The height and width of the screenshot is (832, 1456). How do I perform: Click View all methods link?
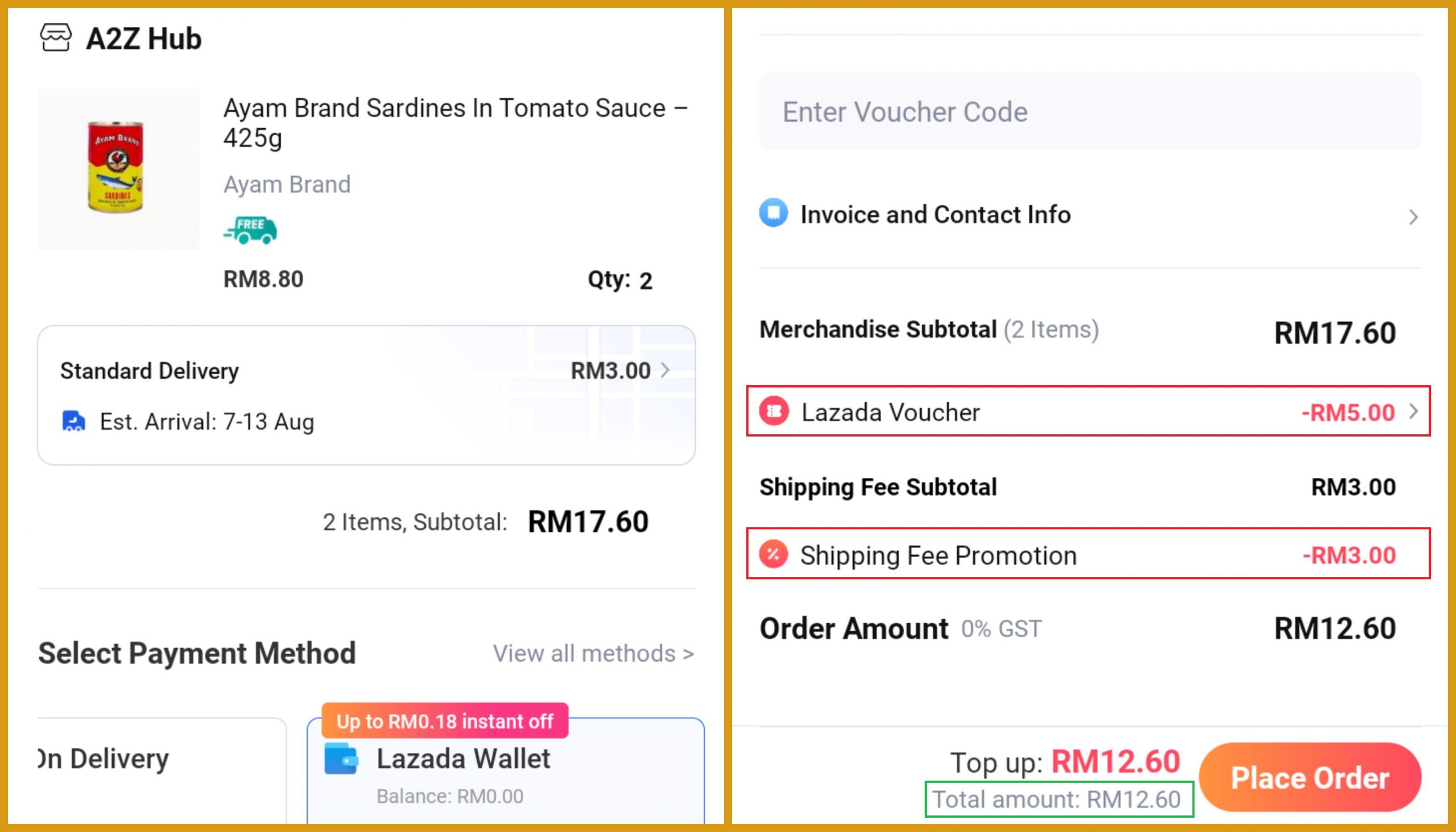(x=593, y=654)
